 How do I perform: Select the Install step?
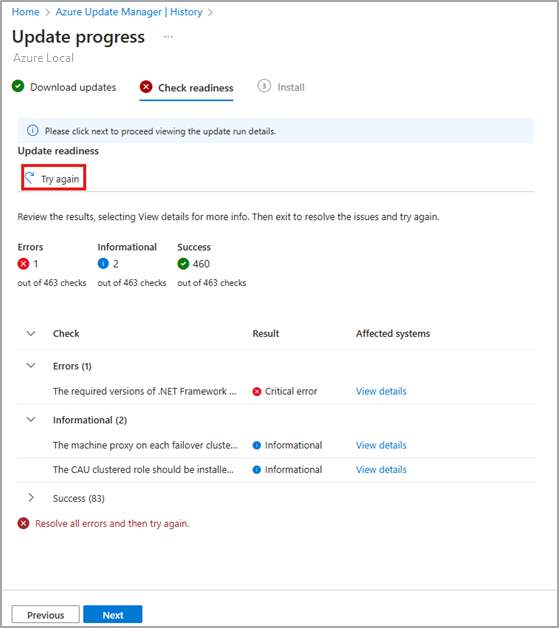click(281, 87)
